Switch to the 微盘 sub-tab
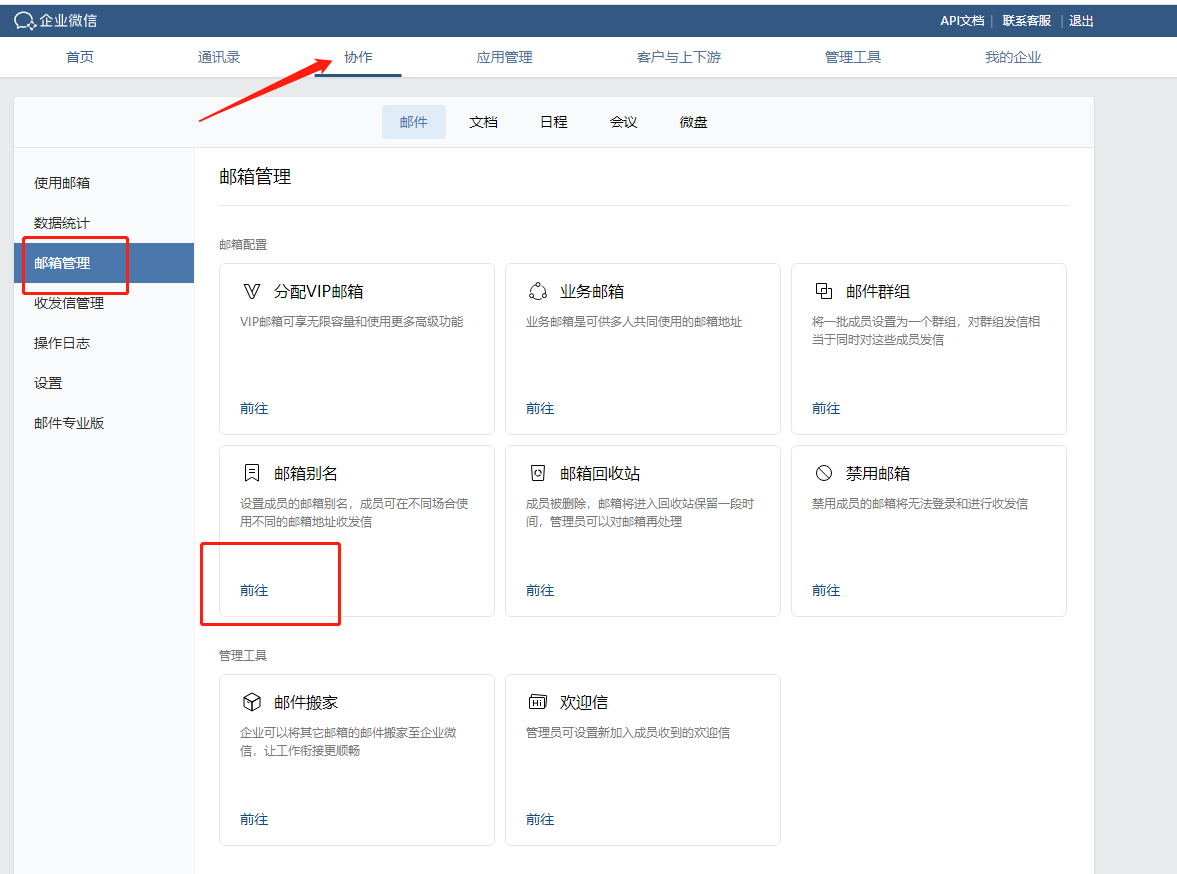This screenshot has width=1177, height=874. click(694, 122)
